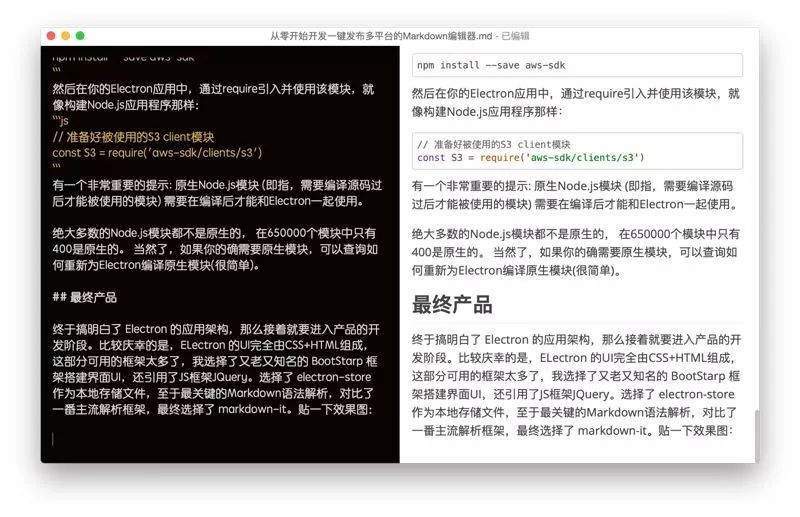
Task: Click the preview code line 'const S3 = require'
Action: click(531, 158)
